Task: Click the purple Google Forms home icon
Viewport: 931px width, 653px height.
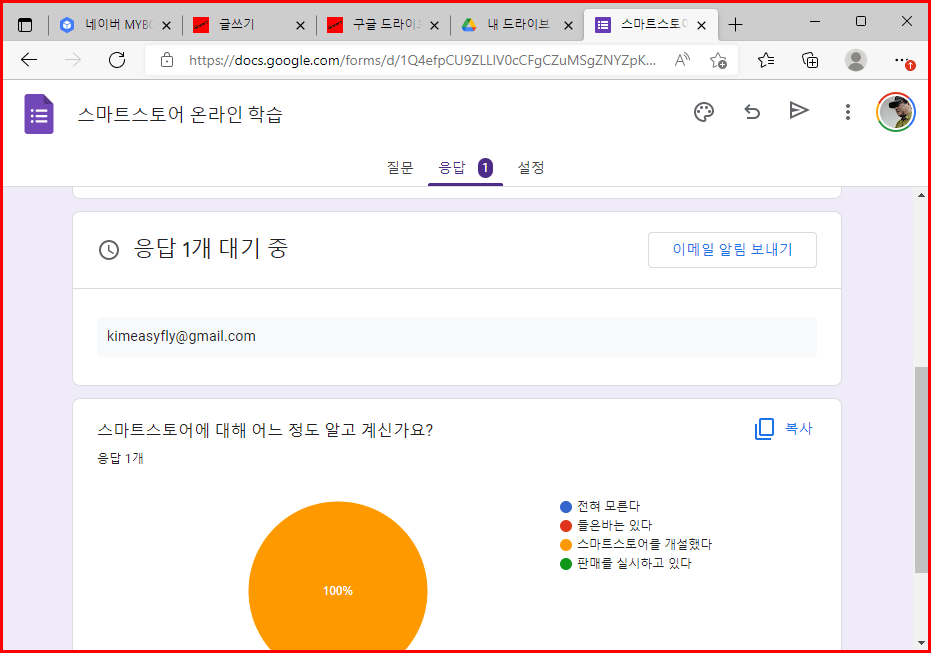Action: click(x=39, y=114)
